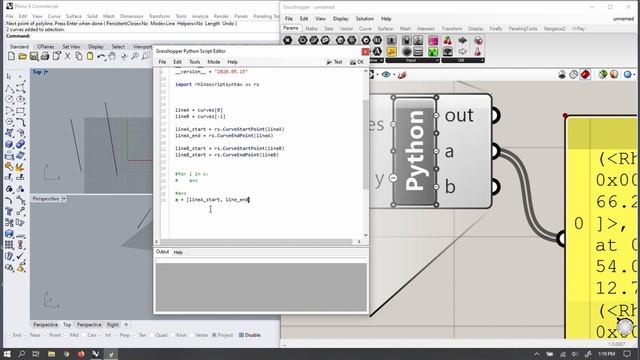Switch to the Kangaroo2 tab in Grasshopper

pyautogui.click(x=554, y=29)
